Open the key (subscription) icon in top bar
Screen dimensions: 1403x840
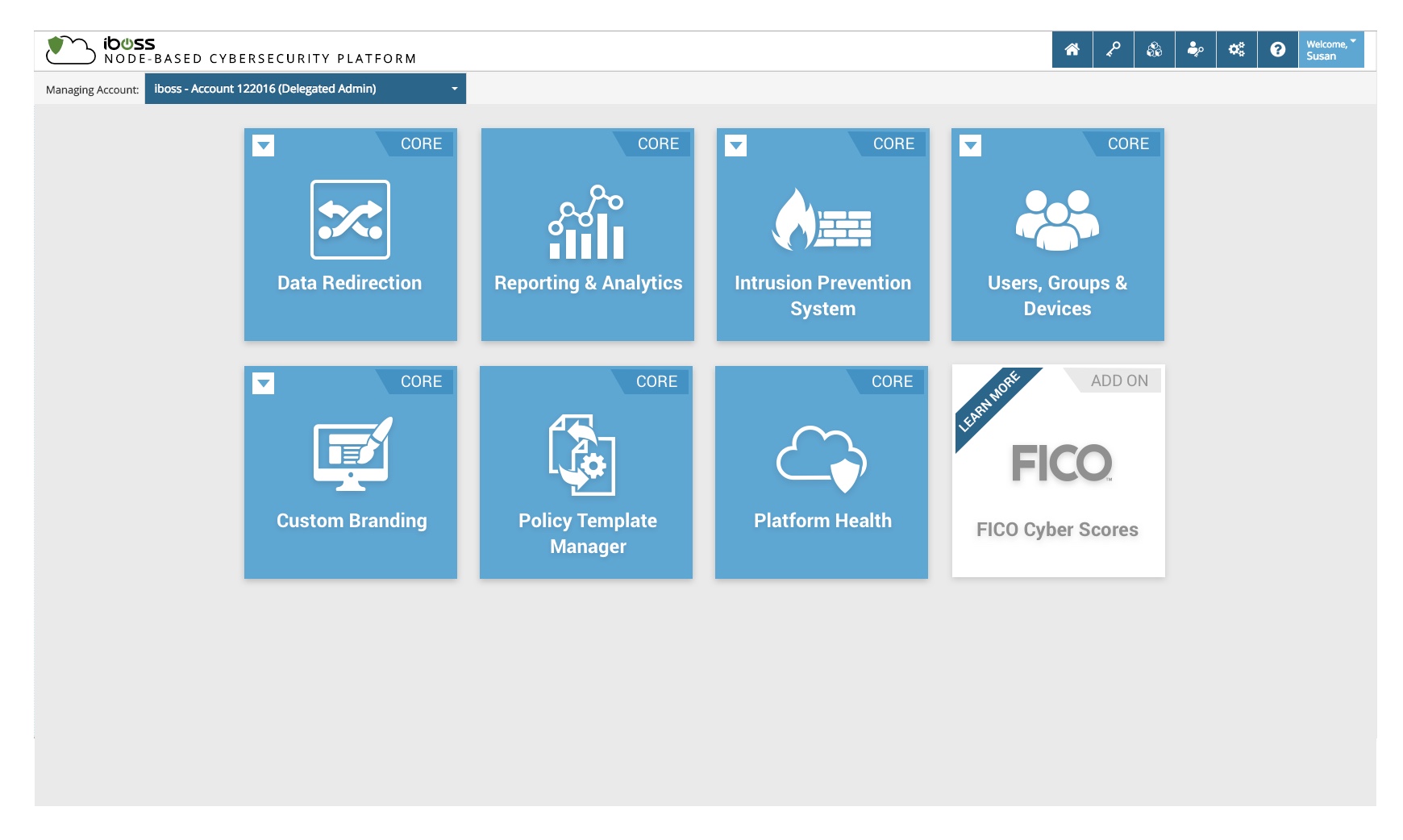[x=1114, y=49]
